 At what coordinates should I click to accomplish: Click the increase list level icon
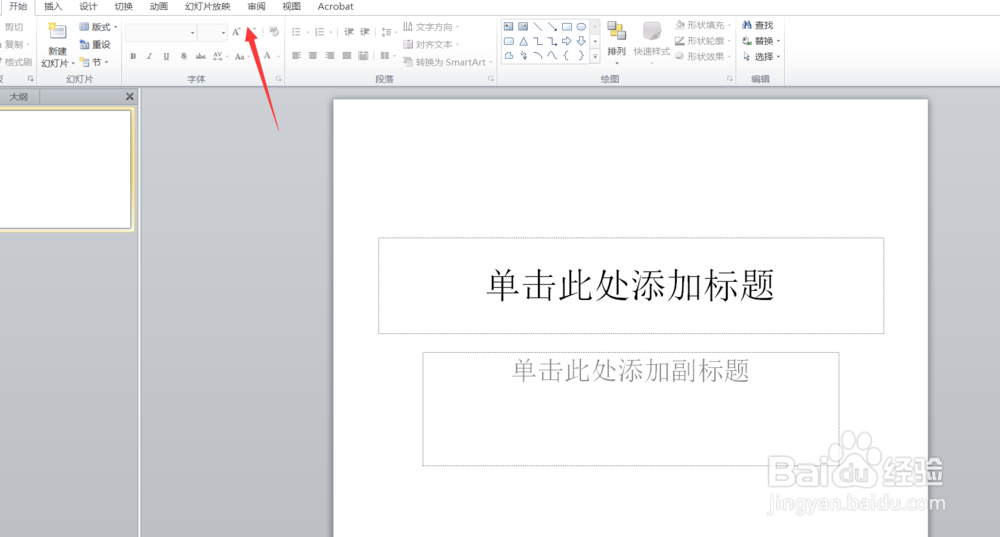(365, 32)
